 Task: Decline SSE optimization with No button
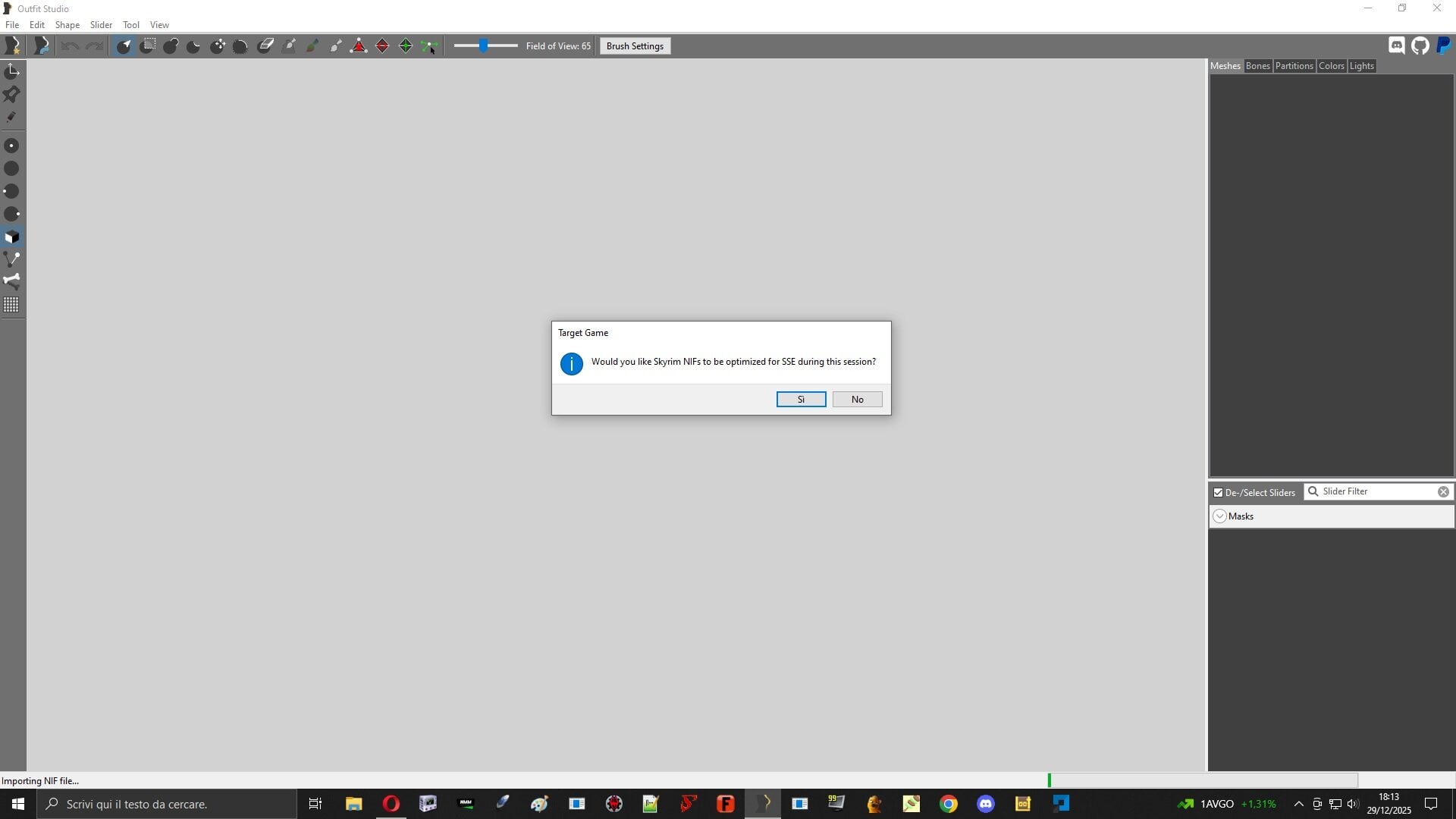tap(857, 400)
